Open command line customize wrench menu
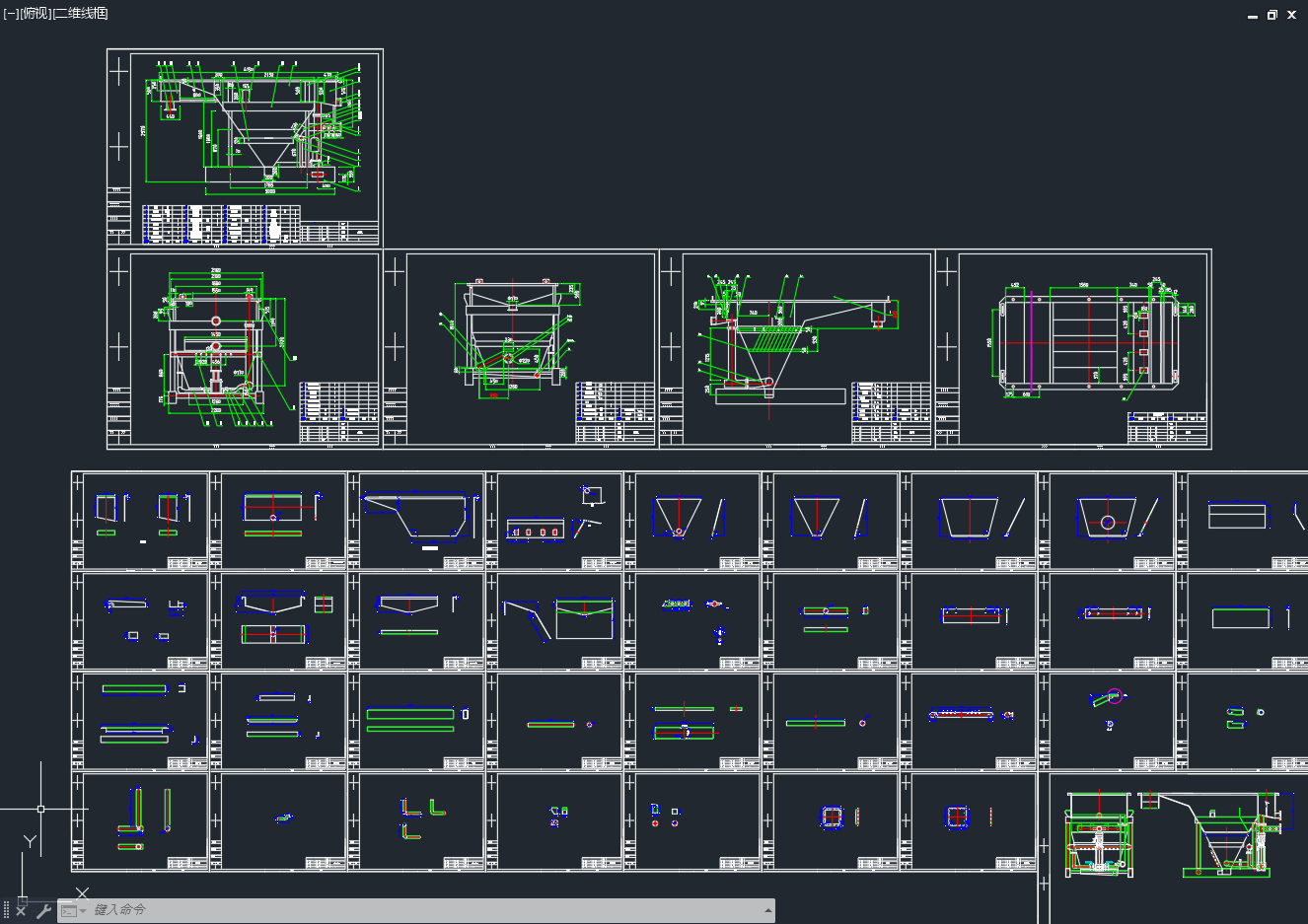Image resolution: width=1308 pixels, height=924 pixels. click(x=43, y=910)
